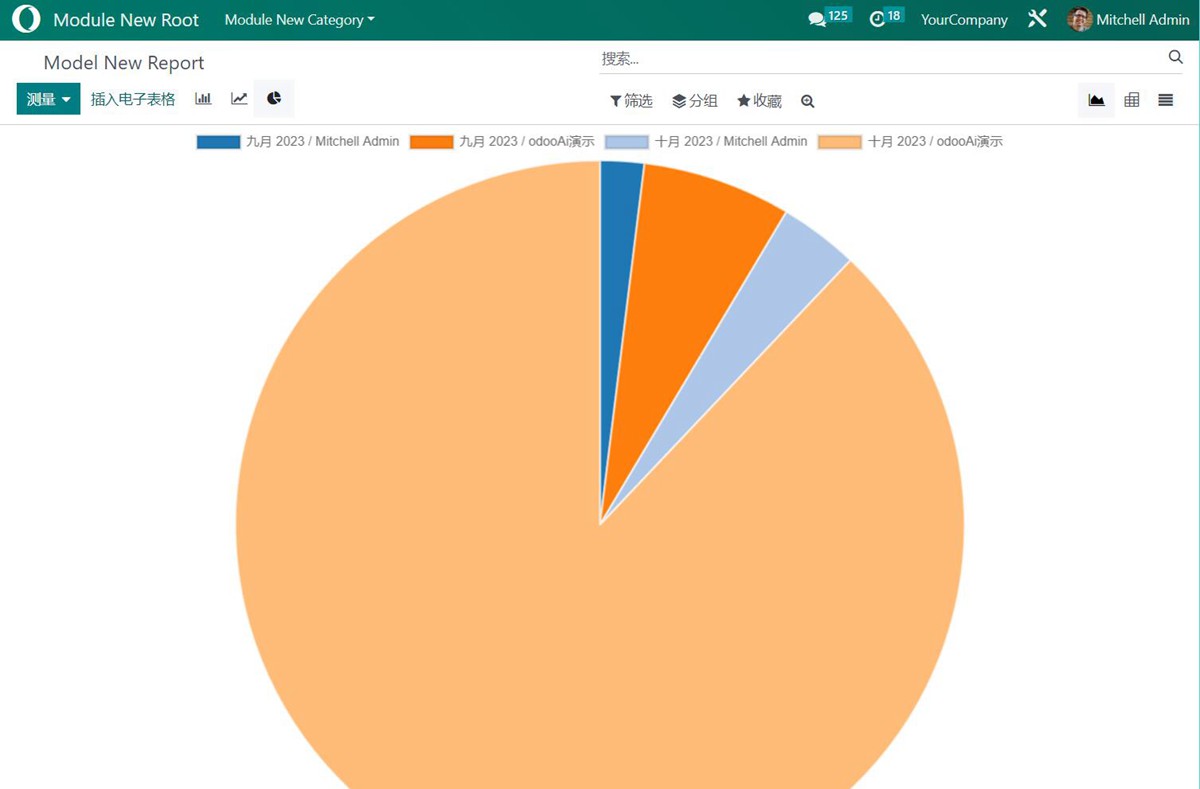Open the zoom search icon in control panel
Screen dimensions: 1200x789
point(807,101)
